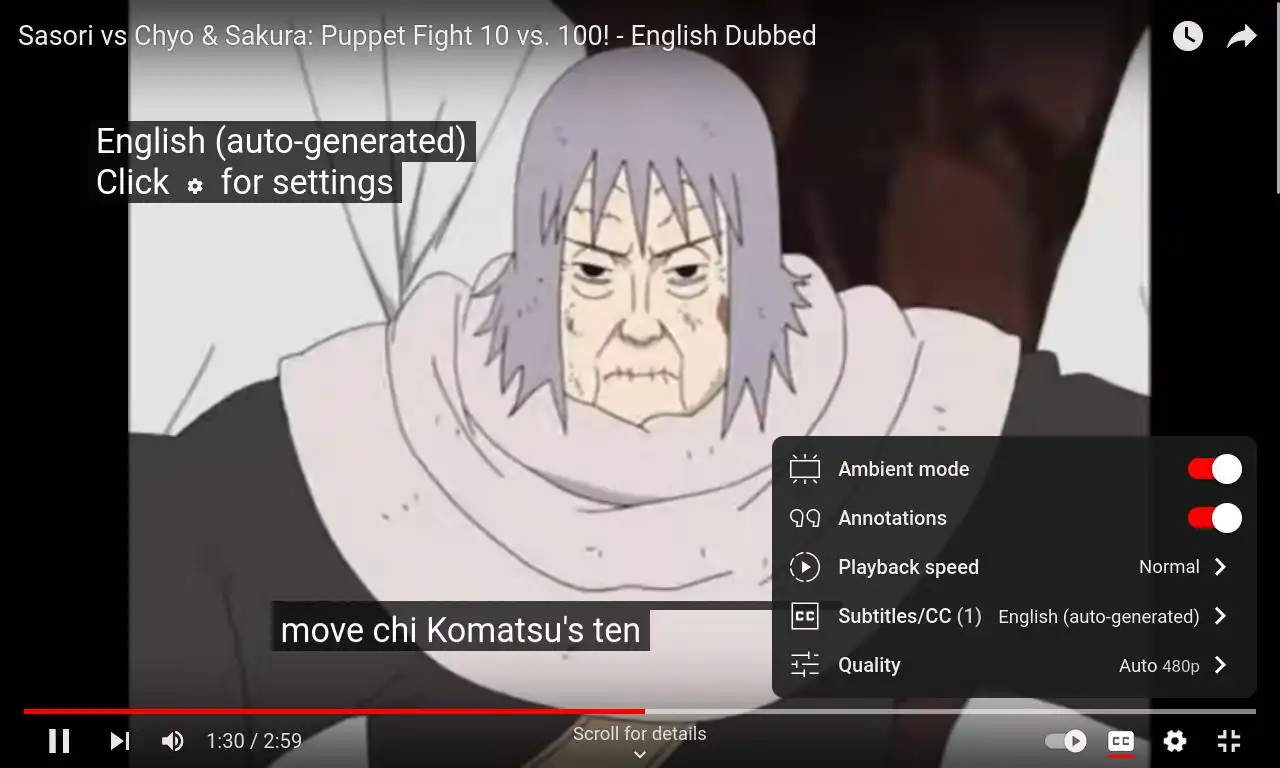Toggle the autoplay switch
Image resolution: width=1280 pixels, height=768 pixels.
[1066, 741]
